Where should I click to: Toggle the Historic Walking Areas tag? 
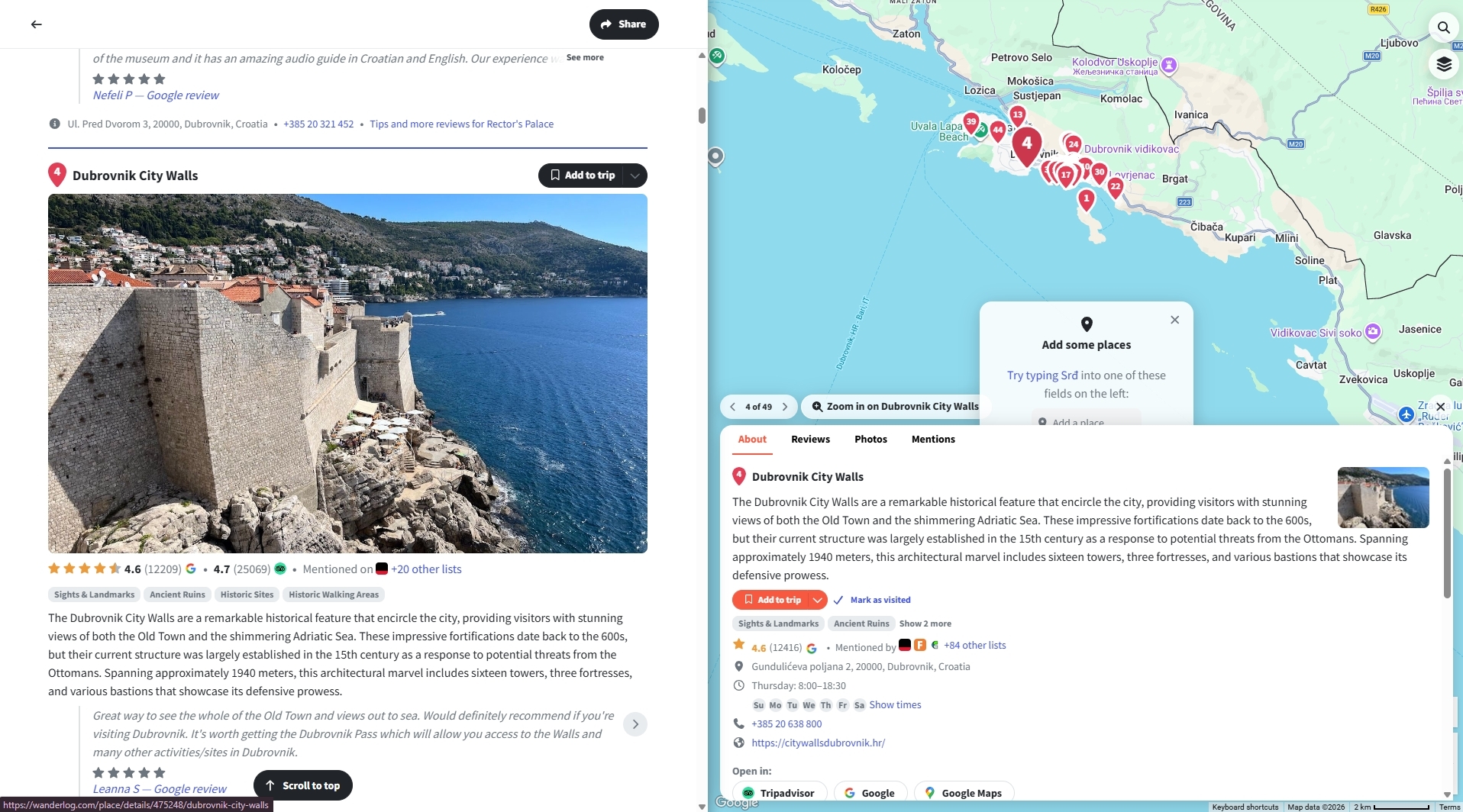(333, 594)
